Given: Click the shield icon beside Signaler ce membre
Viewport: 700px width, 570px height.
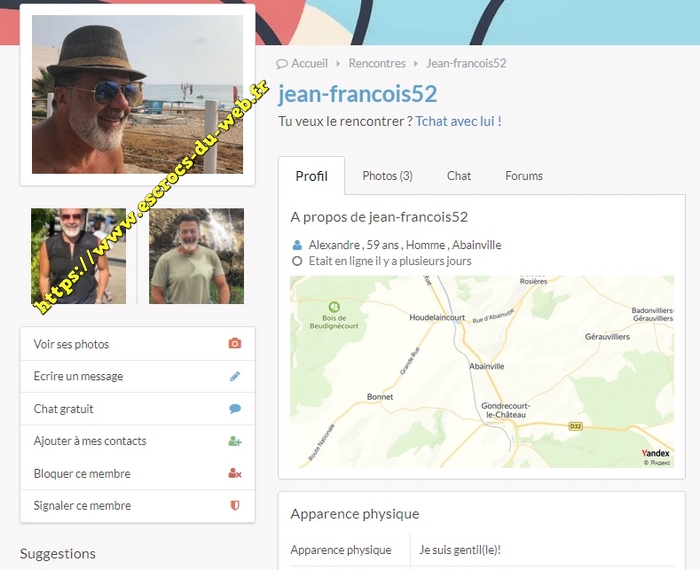Looking at the screenshot, I should click(235, 506).
